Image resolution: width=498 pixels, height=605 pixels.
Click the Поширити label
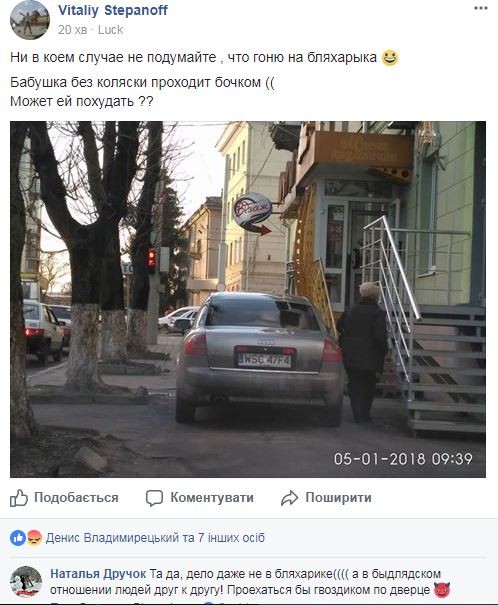click(338, 498)
